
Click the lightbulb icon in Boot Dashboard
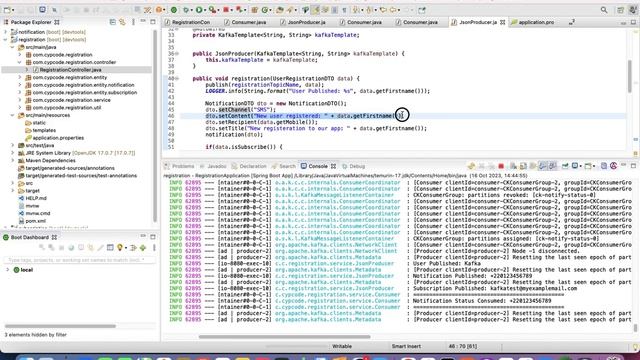point(120,248)
